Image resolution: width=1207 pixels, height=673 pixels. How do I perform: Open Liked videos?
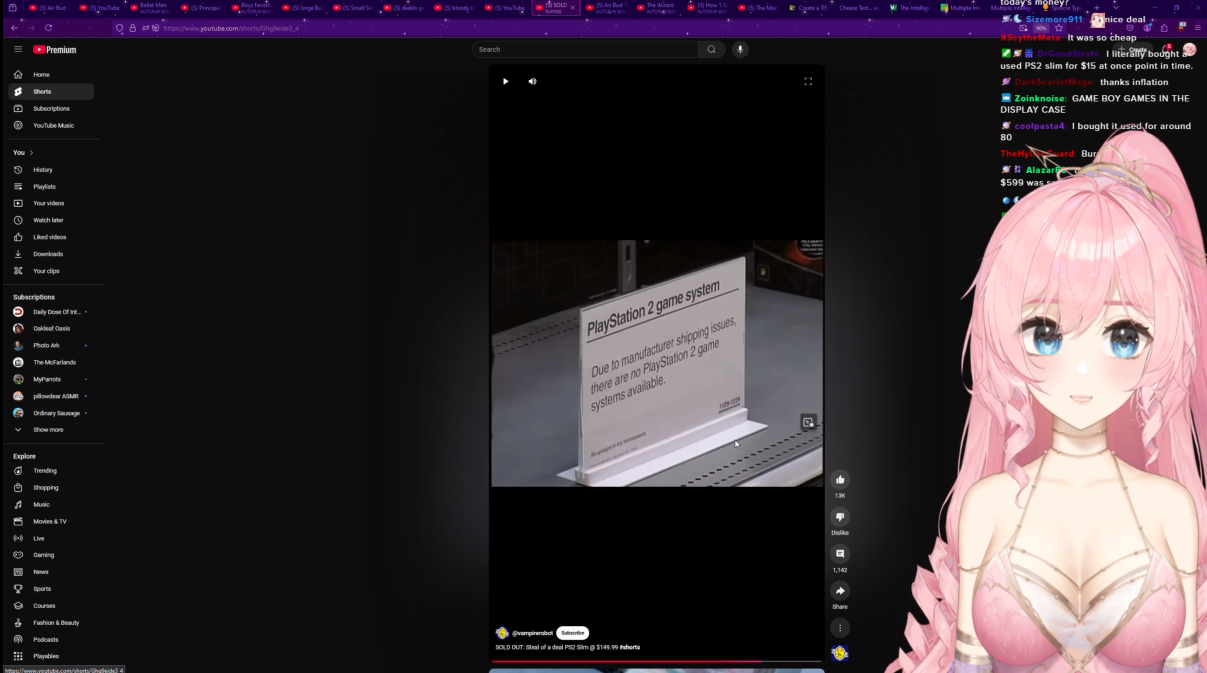(x=51, y=238)
